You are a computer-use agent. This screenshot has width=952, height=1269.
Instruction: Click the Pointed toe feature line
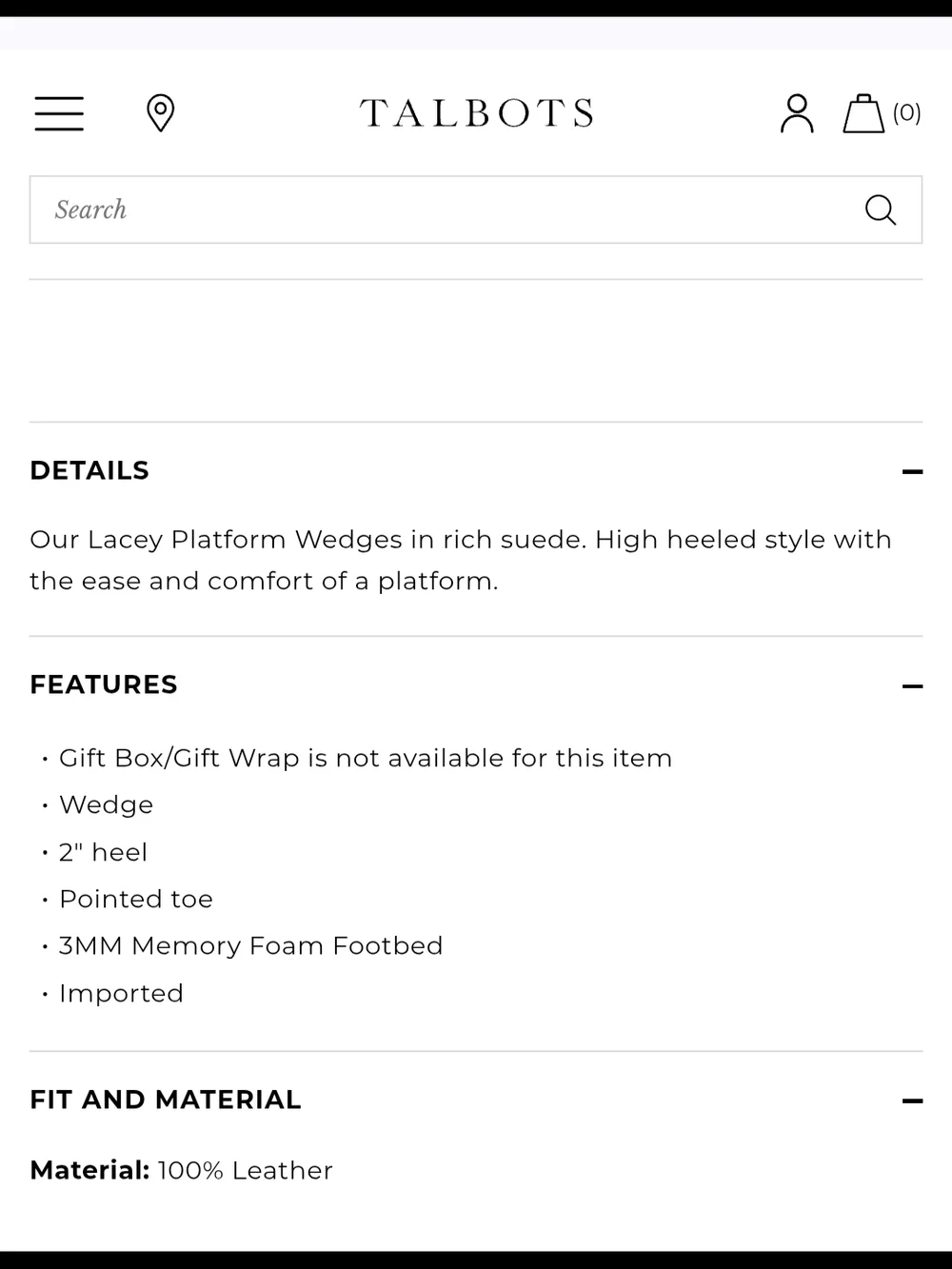[x=136, y=899]
